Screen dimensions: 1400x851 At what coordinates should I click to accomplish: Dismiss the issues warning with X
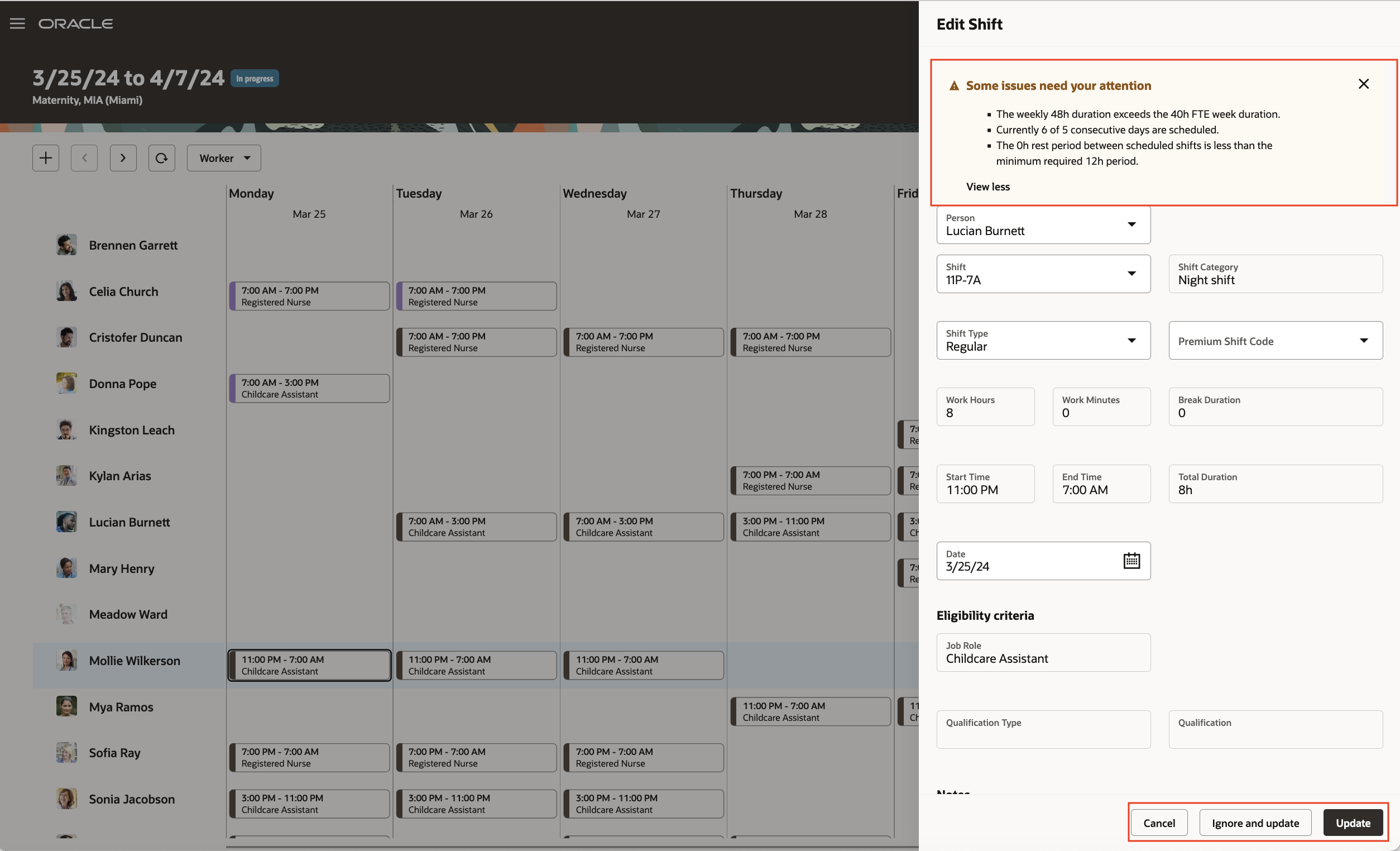coord(1363,84)
